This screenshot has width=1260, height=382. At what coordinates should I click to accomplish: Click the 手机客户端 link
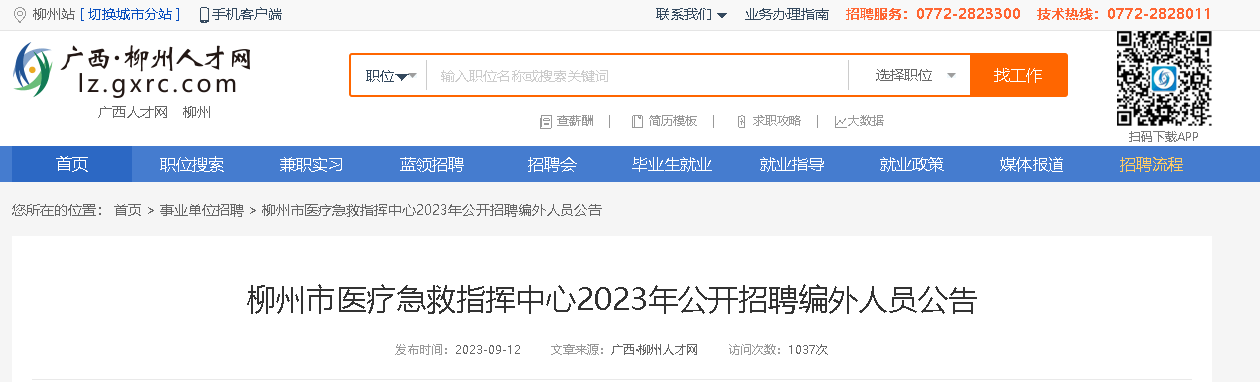[x=247, y=14]
